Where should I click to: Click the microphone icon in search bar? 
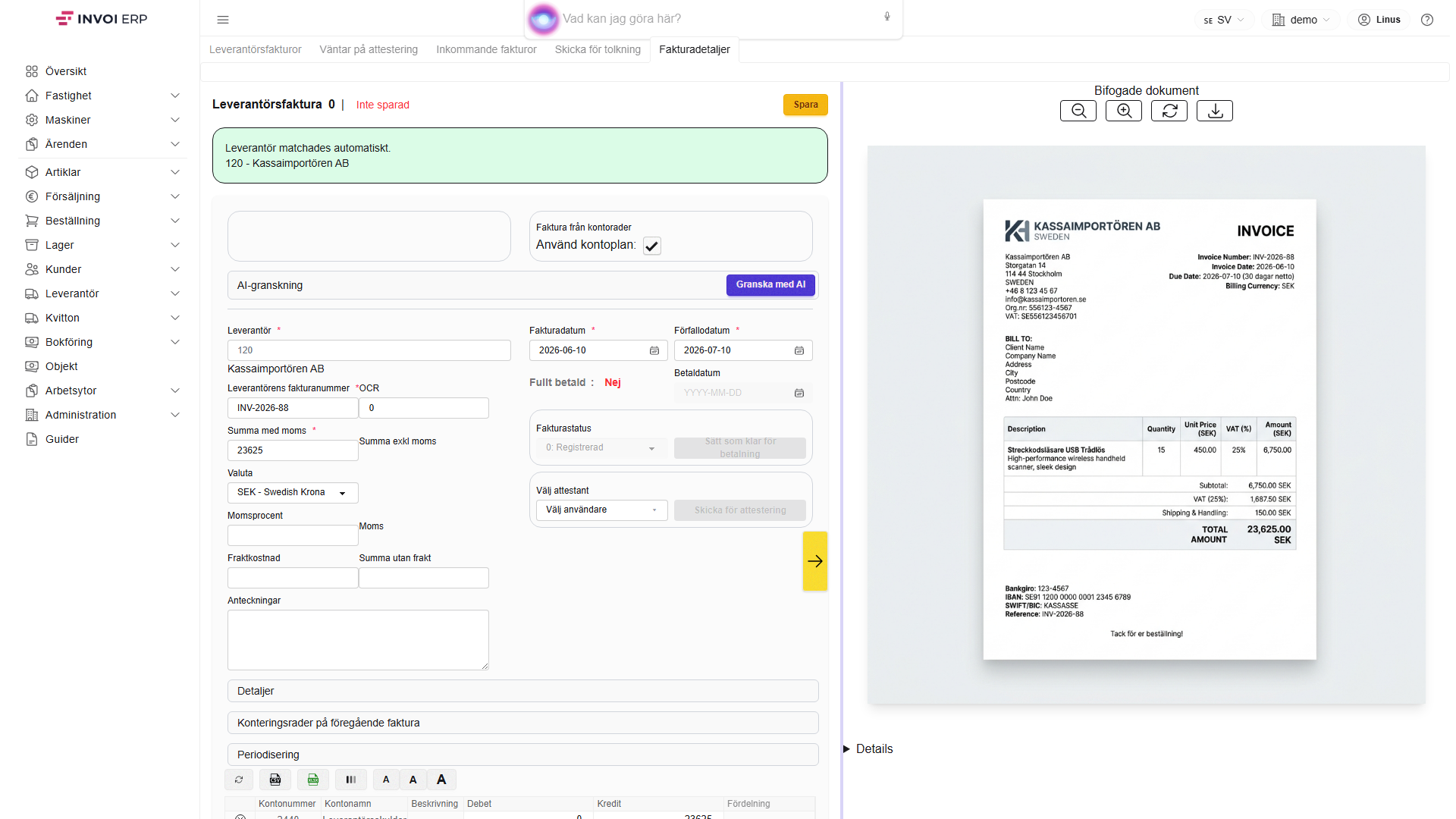[x=887, y=17]
